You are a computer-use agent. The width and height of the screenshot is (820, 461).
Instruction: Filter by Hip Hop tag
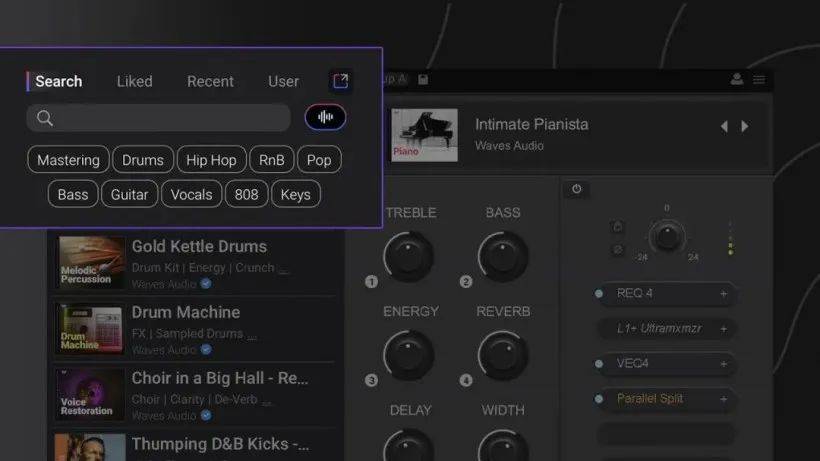[x=211, y=159]
